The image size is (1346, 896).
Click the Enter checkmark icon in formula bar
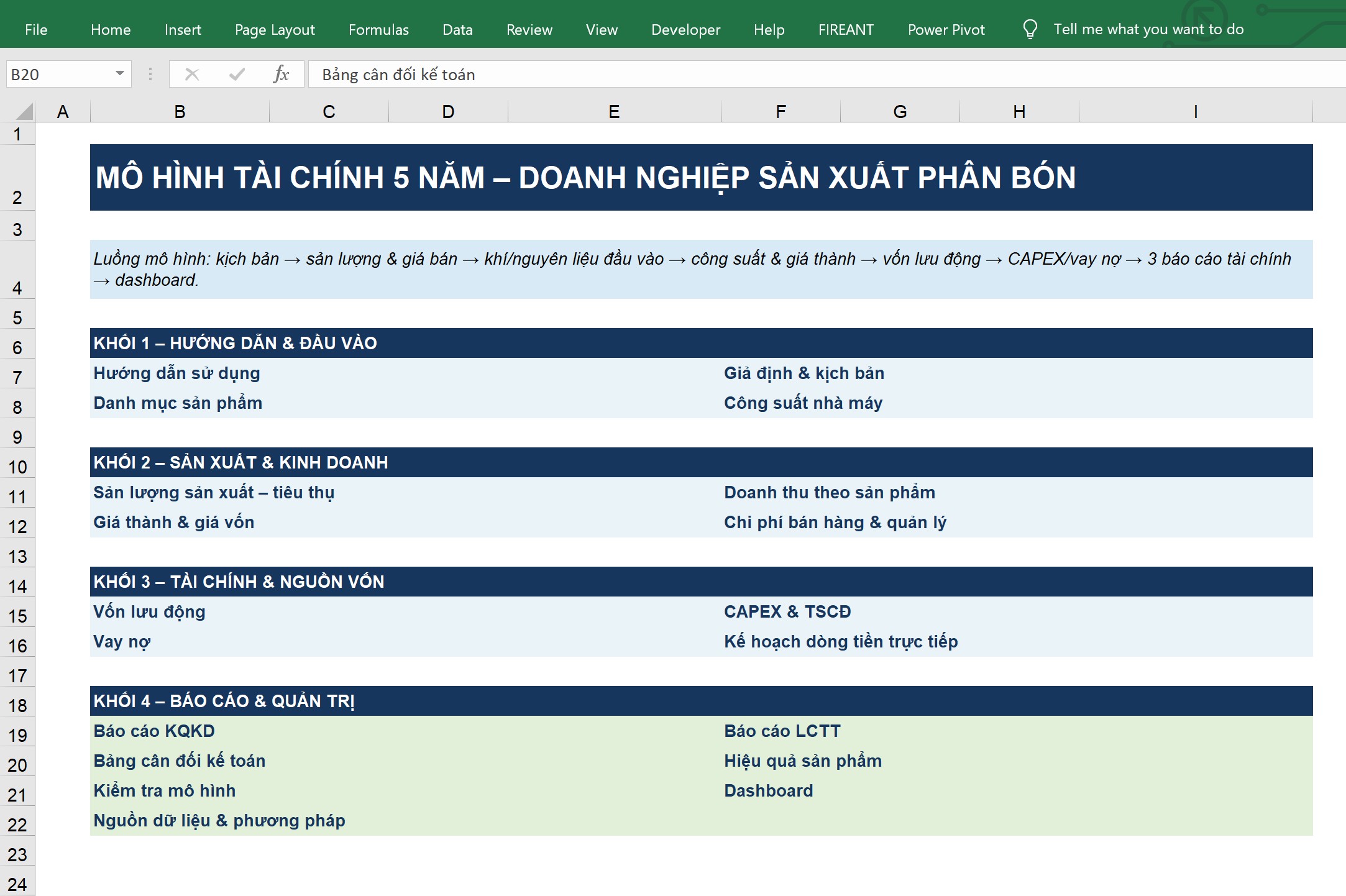(x=237, y=75)
